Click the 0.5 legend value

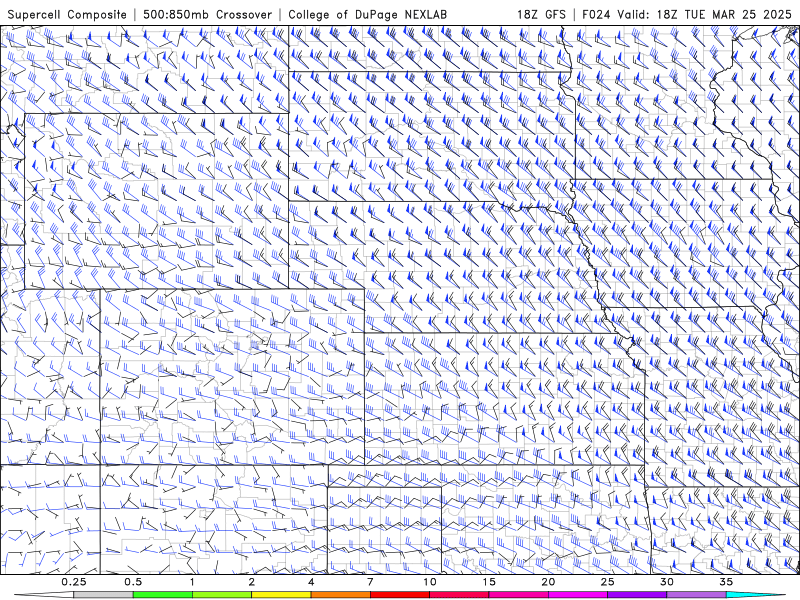pos(133,582)
